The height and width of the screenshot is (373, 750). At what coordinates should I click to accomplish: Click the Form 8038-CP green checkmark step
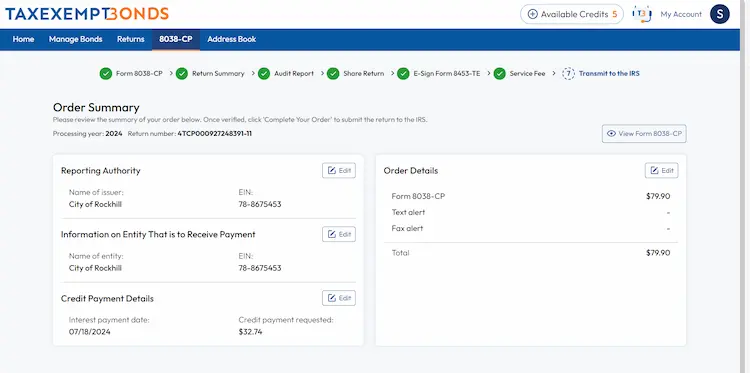click(x=106, y=74)
